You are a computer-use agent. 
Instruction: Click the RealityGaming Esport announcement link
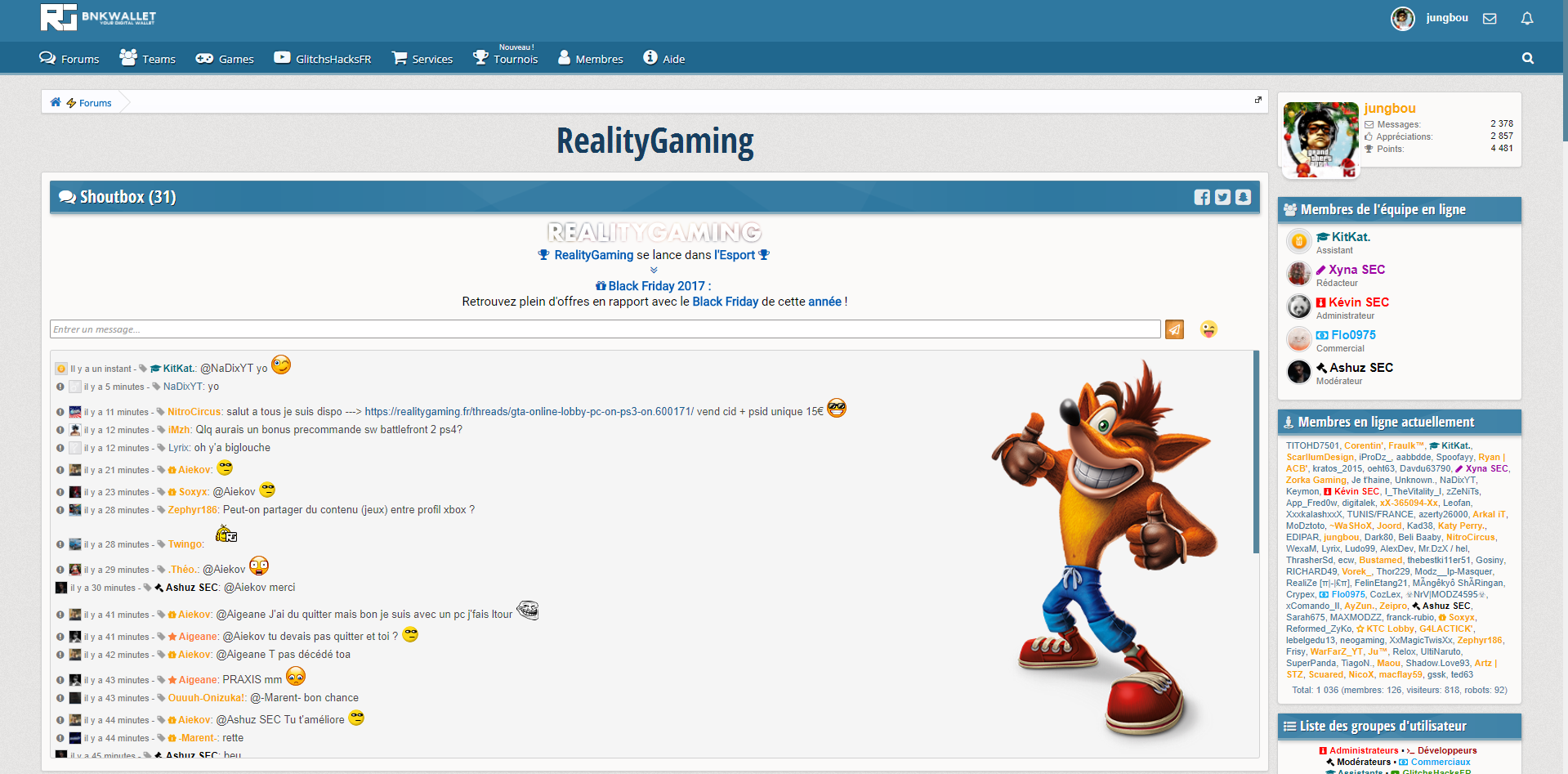[593, 255]
